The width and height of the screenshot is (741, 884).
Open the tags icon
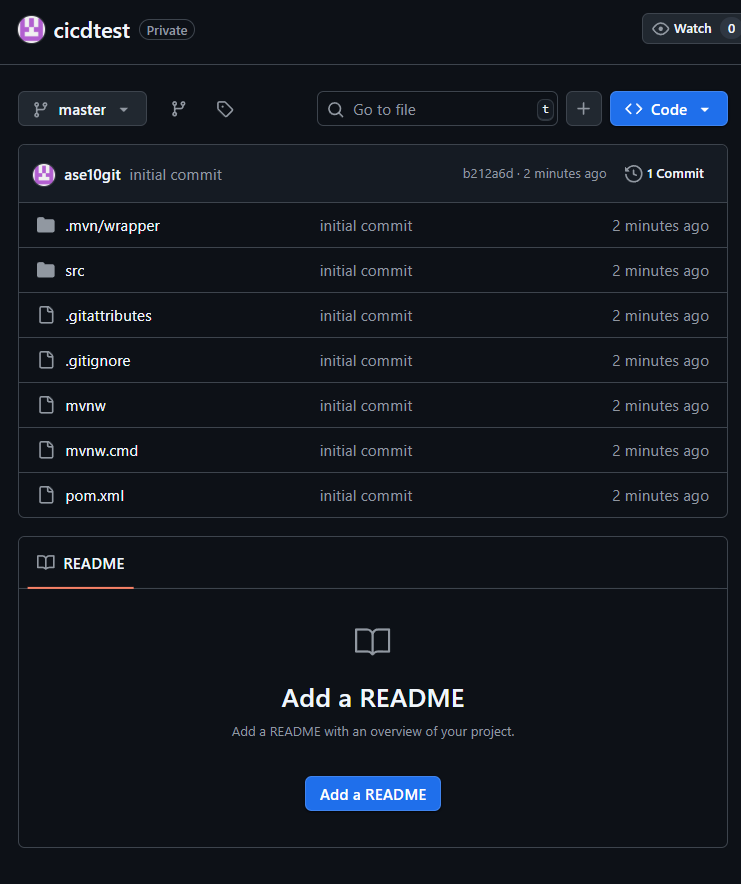[x=225, y=109]
